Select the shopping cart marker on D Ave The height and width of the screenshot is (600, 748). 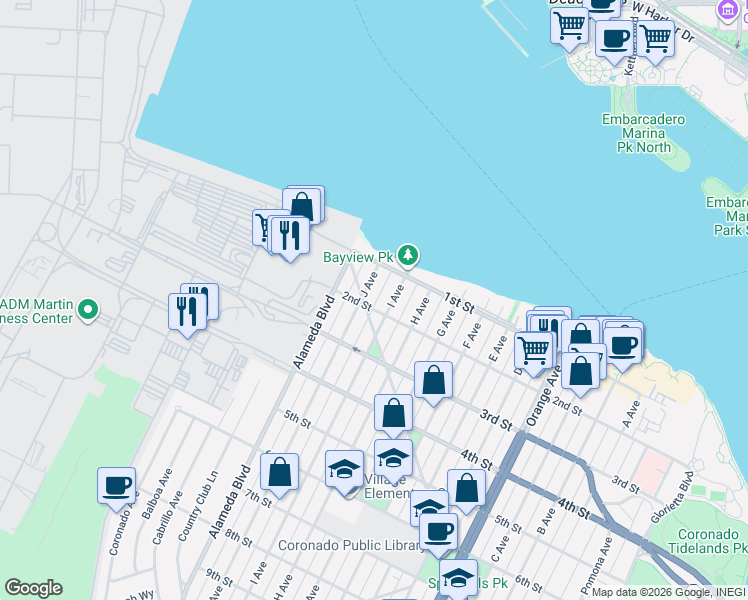coord(534,353)
